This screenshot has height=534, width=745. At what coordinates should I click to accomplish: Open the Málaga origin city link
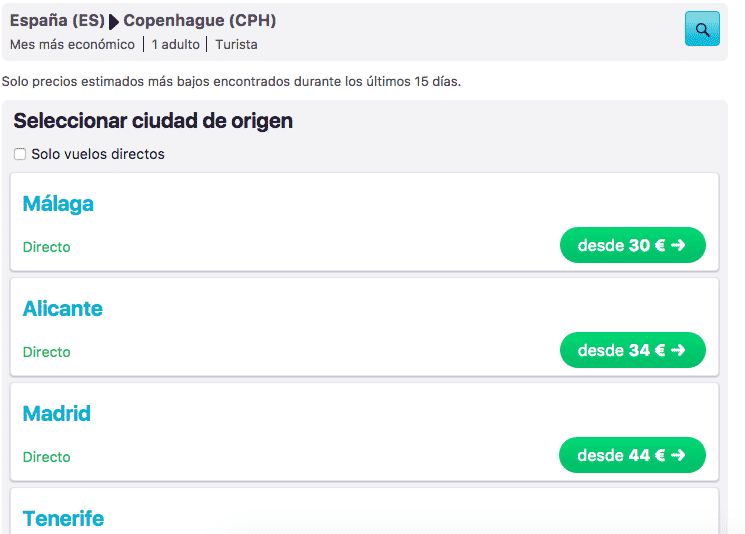pyautogui.click(x=58, y=204)
